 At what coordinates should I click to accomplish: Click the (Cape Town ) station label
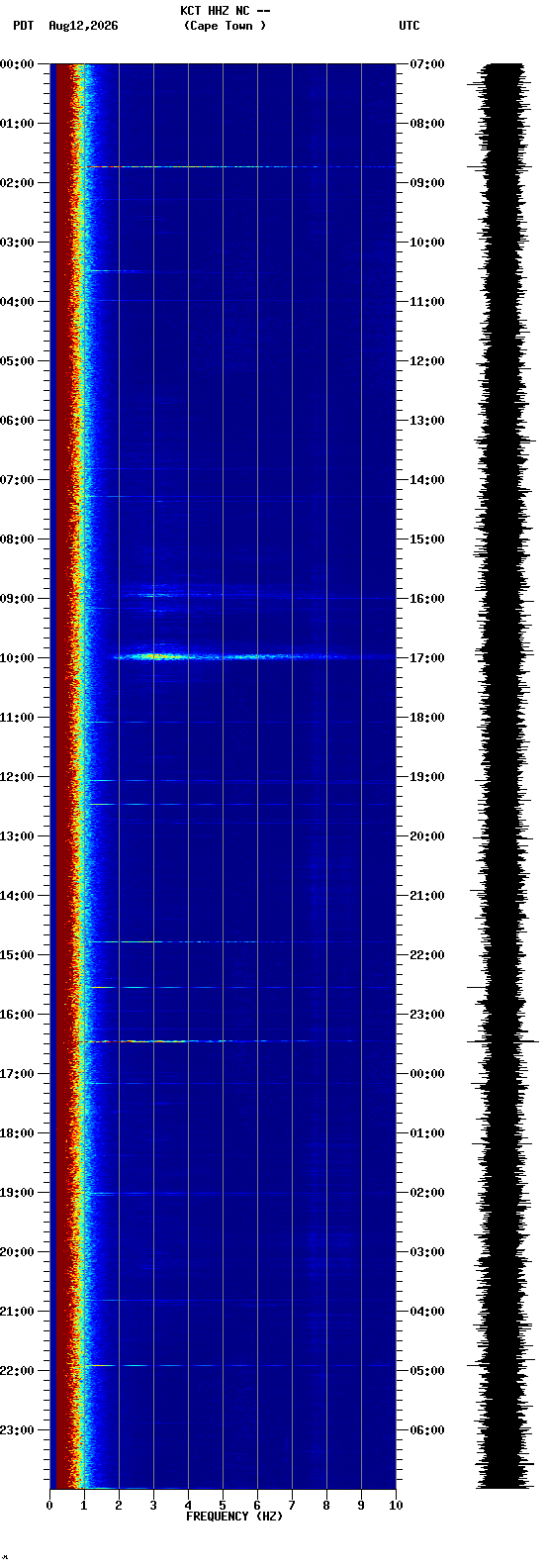click(x=225, y=26)
